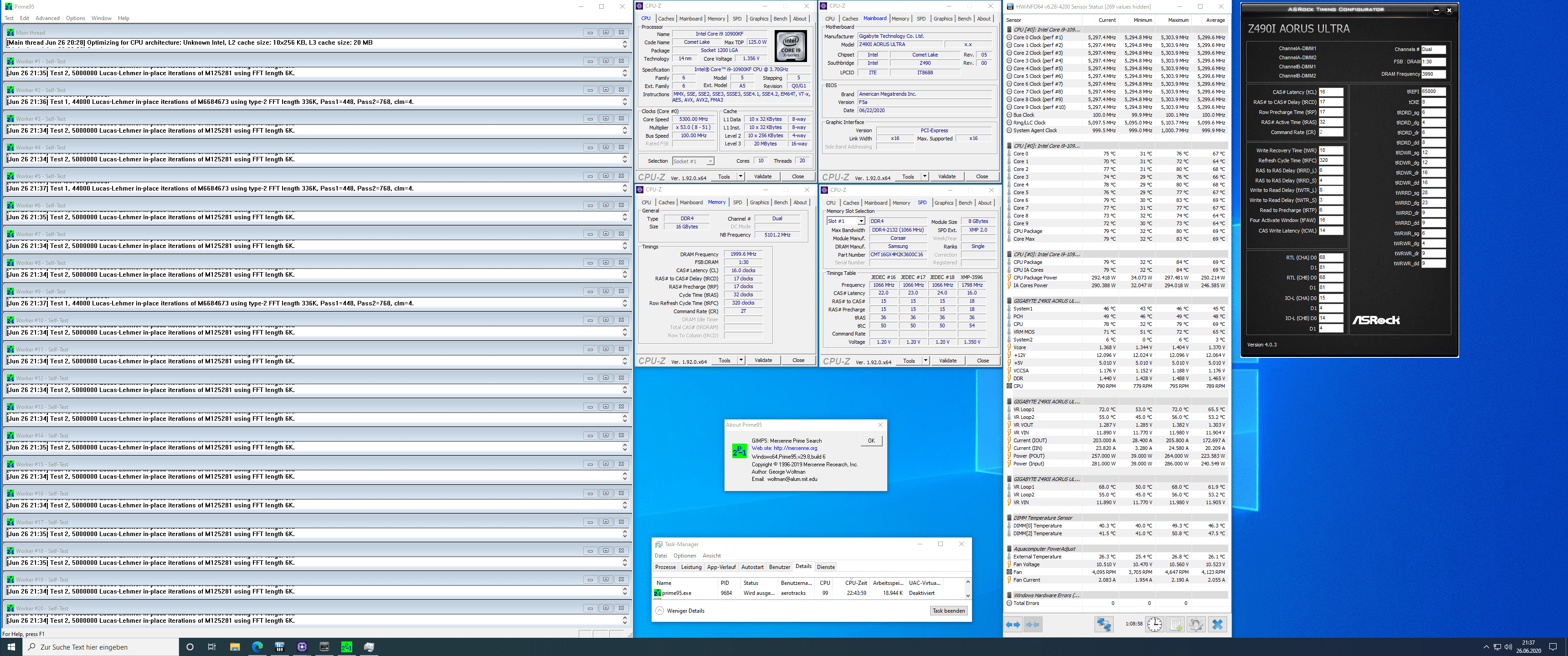Open Slot #1 dropdown in CPU-Z SPD
This screenshot has width=1568, height=656.
point(845,221)
